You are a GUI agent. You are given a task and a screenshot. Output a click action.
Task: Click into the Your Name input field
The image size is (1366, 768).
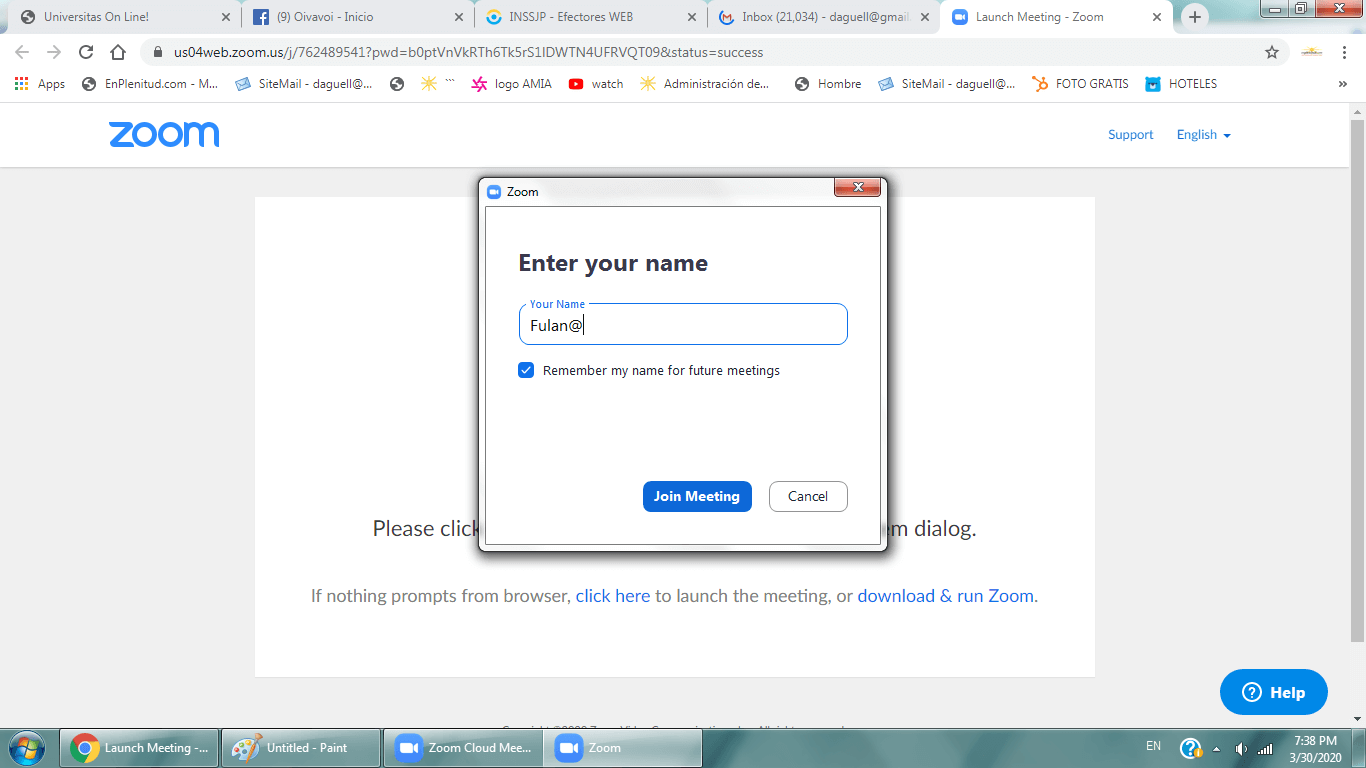coord(683,325)
